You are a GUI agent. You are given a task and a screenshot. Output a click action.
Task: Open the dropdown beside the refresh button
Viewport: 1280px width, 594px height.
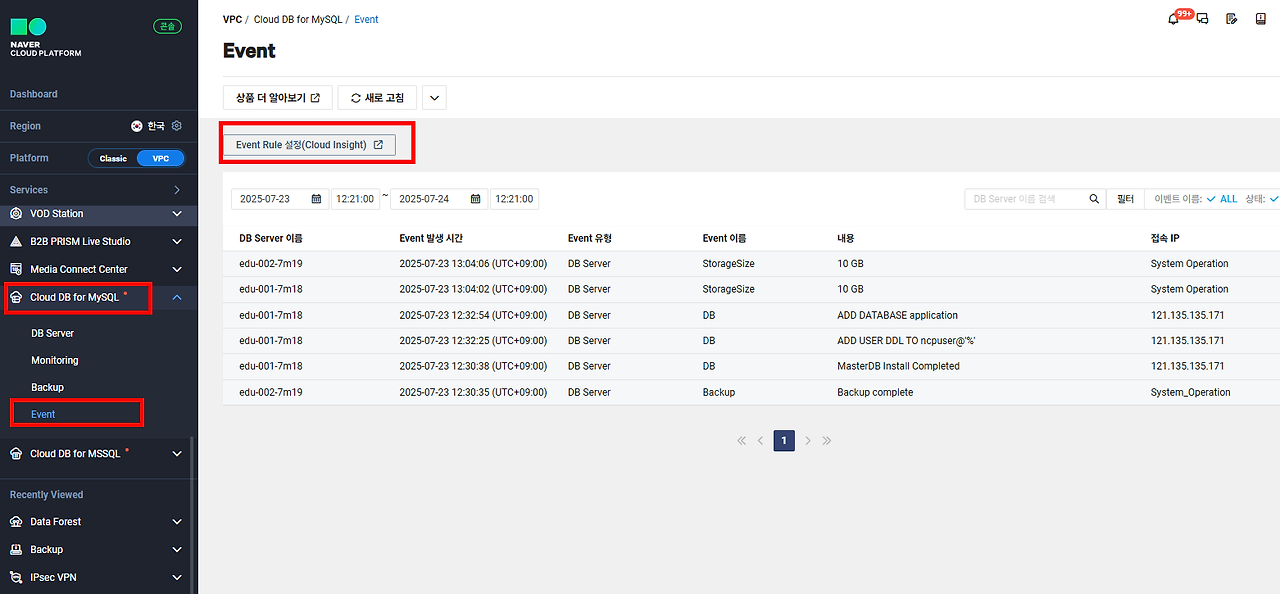[434, 98]
